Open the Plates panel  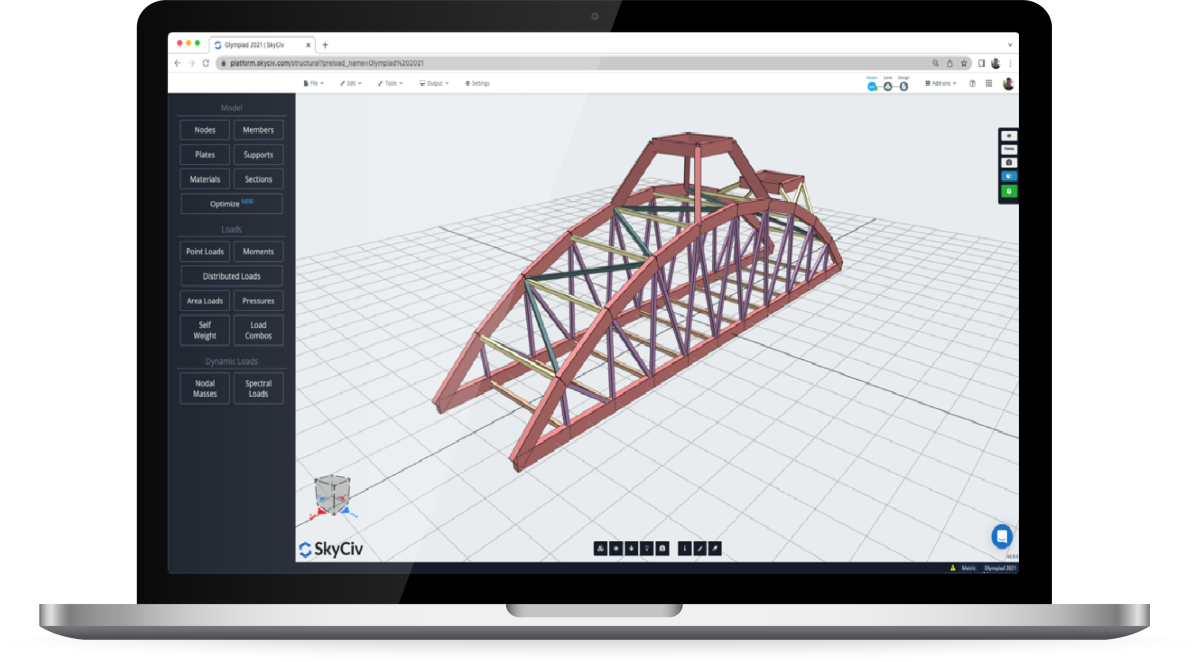205,155
